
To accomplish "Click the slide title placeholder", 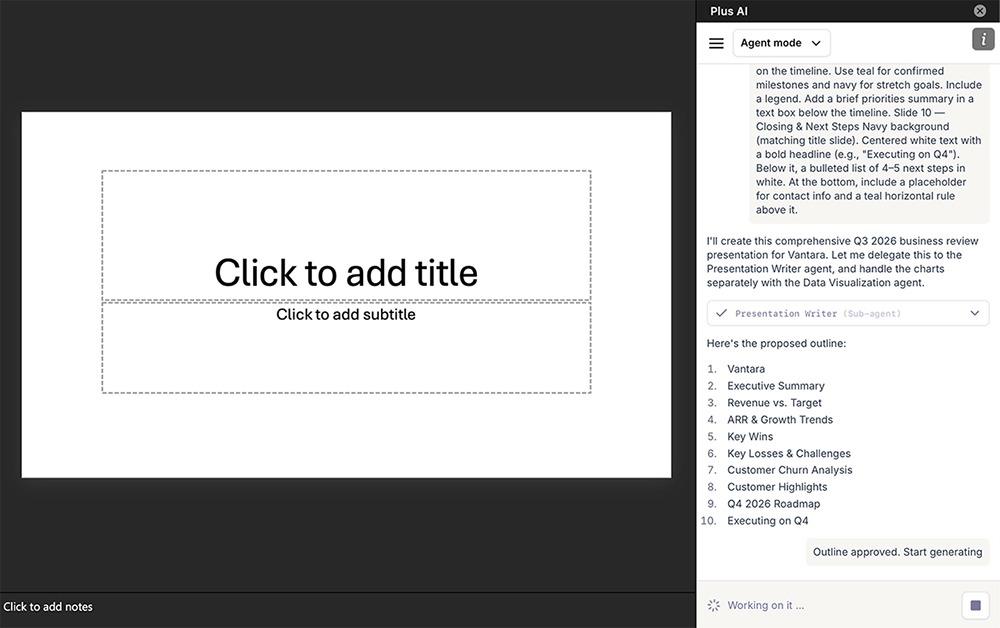I will [346, 272].
